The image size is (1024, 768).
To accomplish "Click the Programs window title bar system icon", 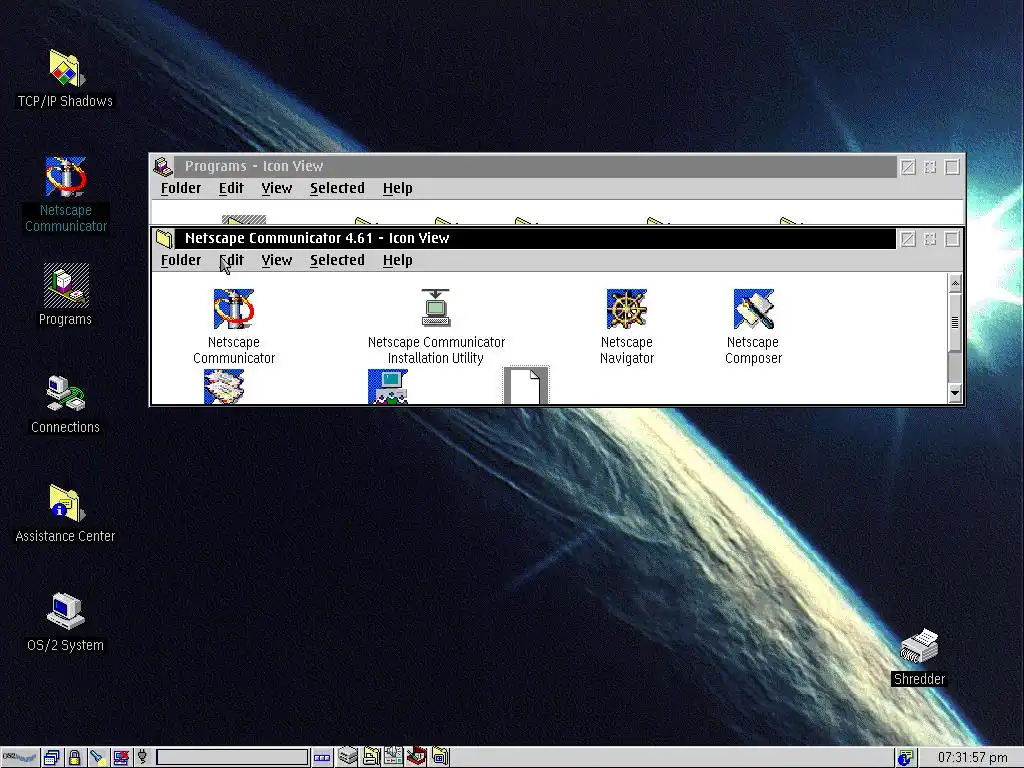I will coord(163,167).
